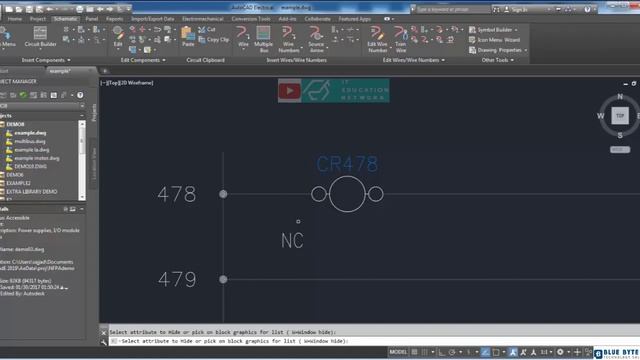Click the project tree vertical scrollbar

82,160
